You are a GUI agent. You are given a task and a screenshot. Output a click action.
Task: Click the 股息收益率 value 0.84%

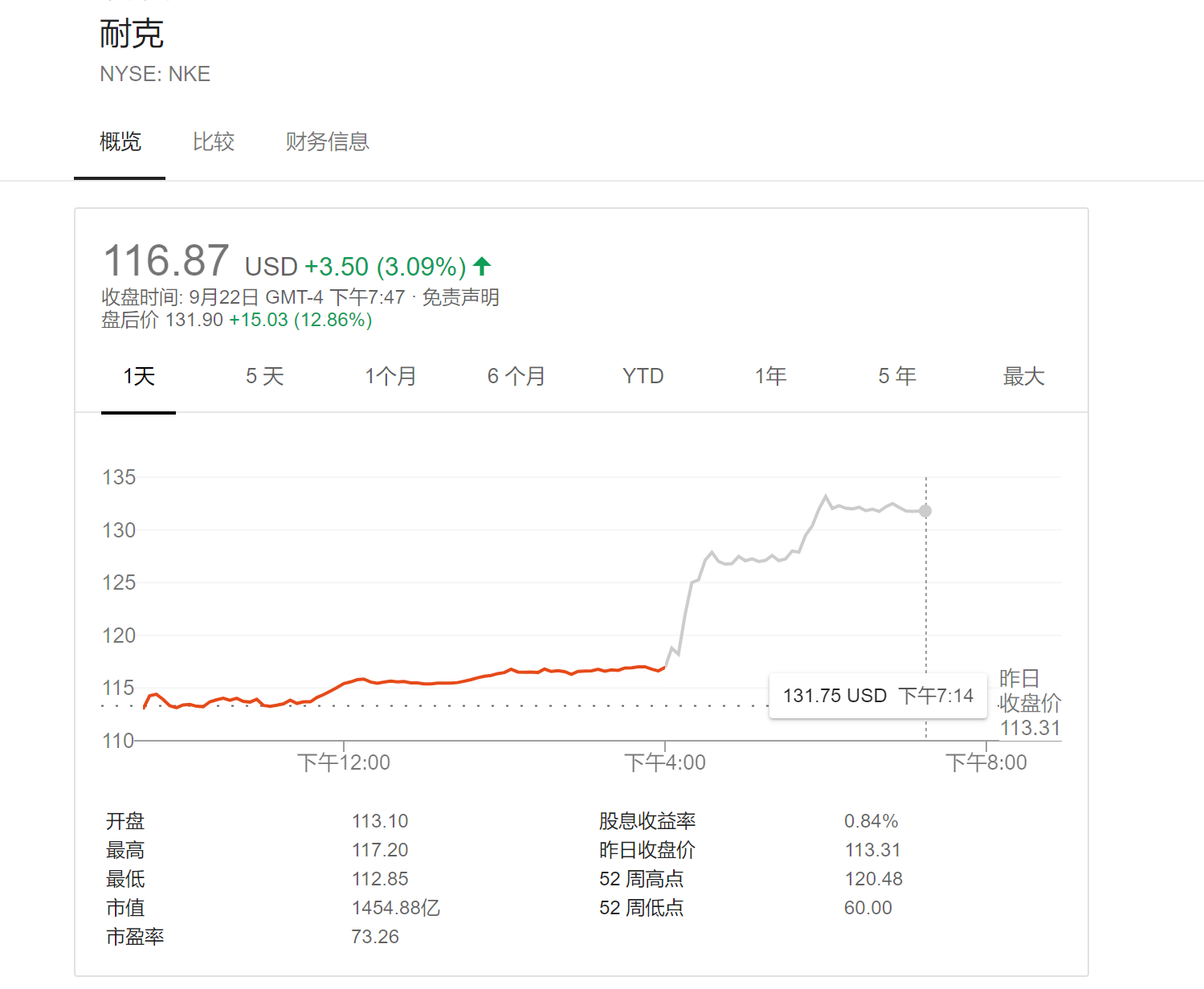pos(871,821)
